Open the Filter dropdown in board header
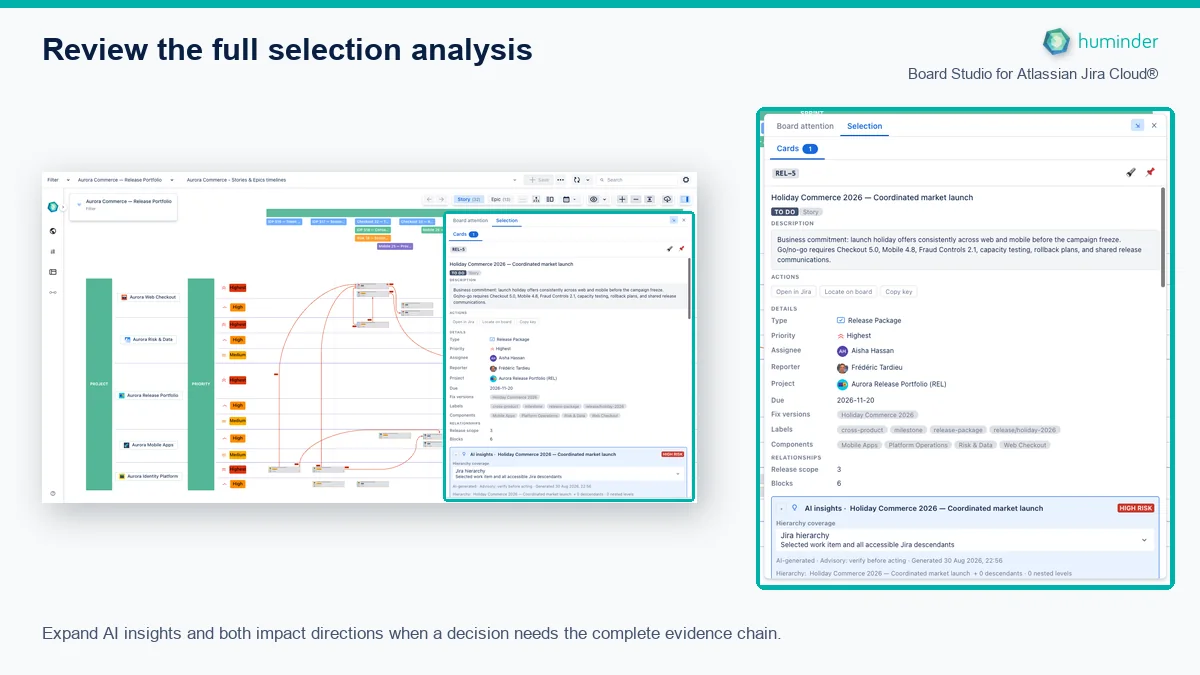Viewport: 1200px width, 675px height. (59, 180)
